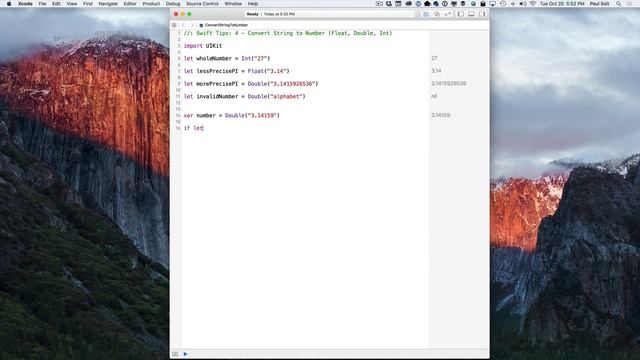The image size is (640, 360).
Task: Open the Assistant editor
Action: tap(437, 14)
